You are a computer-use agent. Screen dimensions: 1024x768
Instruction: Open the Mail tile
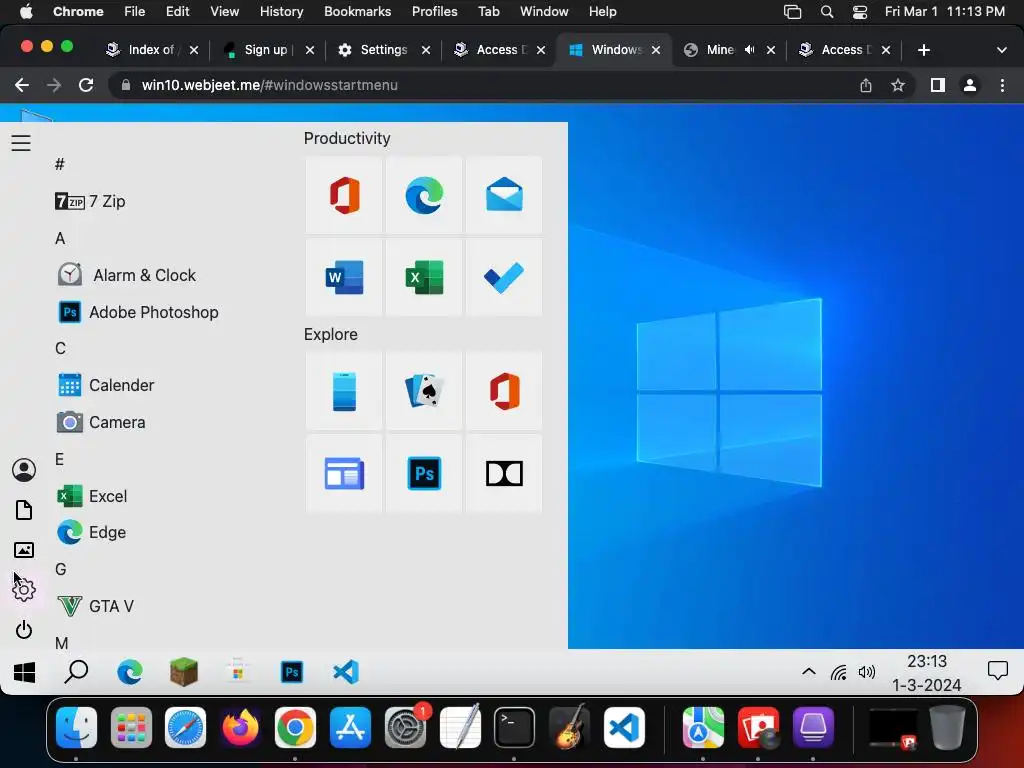click(x=504, y=195)
